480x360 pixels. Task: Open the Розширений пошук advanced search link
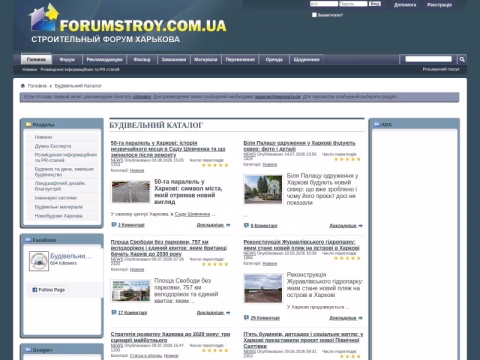tap(441, 69)
